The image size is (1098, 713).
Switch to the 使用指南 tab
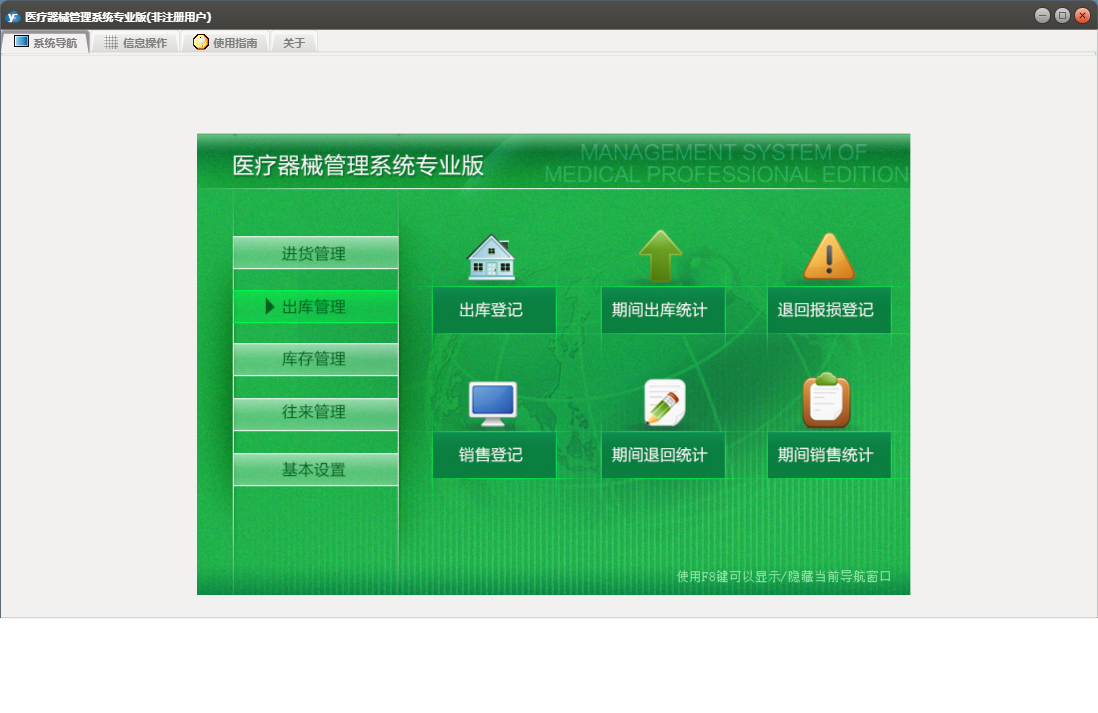pos(226,43)
